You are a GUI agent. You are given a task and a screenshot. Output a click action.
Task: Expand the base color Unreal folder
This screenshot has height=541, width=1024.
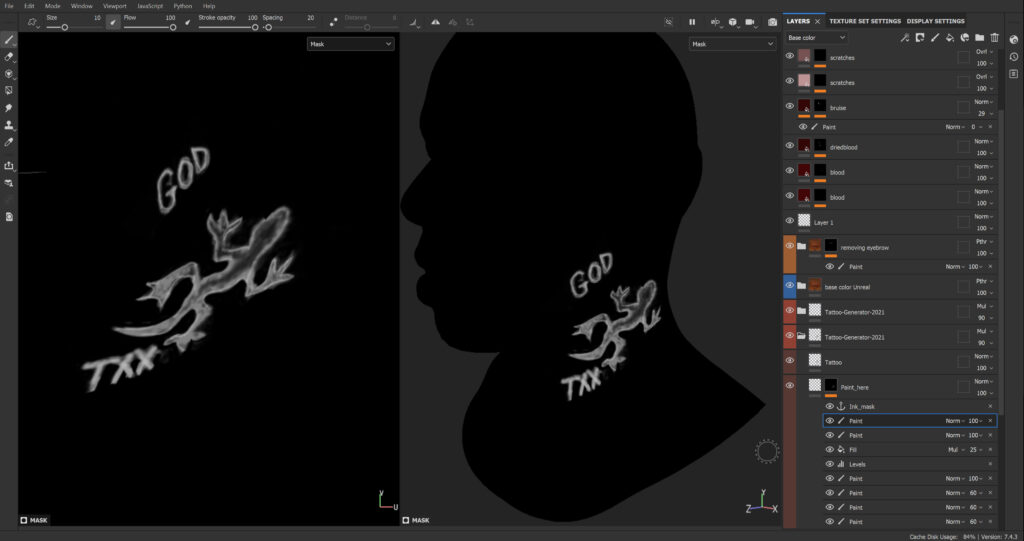point(801,286)
